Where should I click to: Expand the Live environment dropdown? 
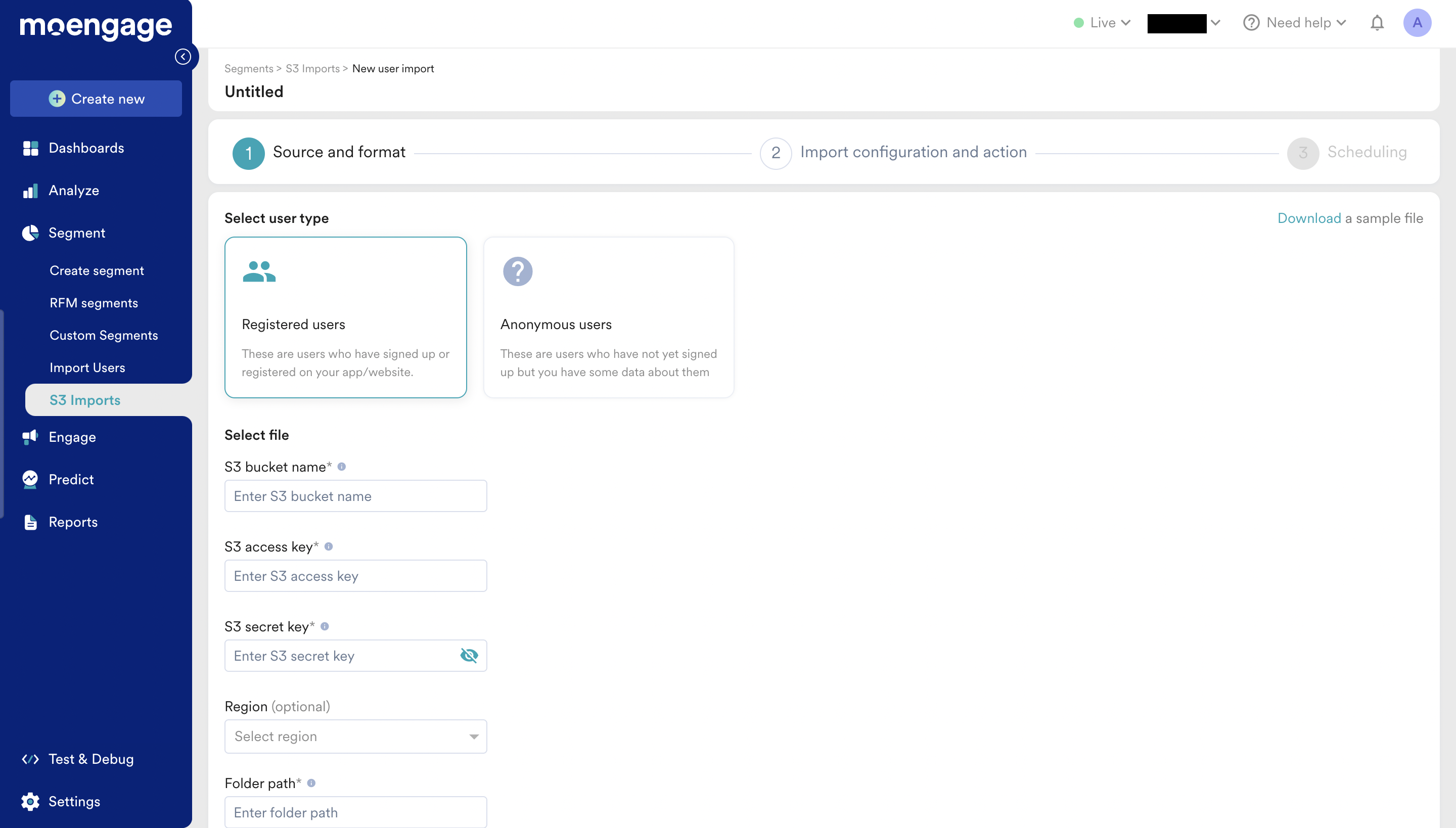pyautogui.click(x=1102, y=23)
